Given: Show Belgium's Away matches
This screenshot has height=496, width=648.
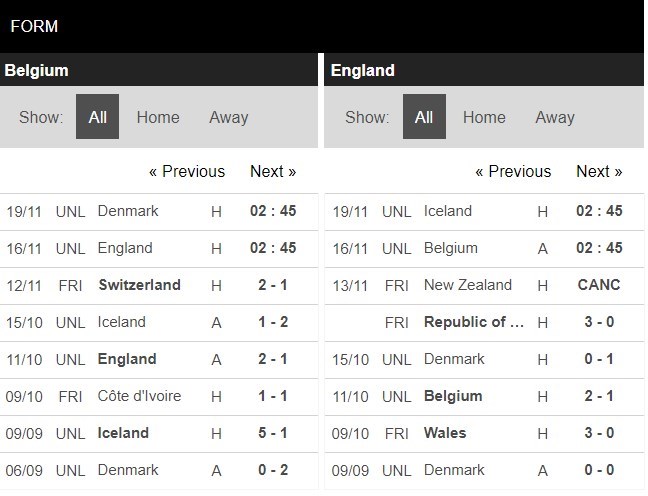Looking at the screenshot, I should 228,117.
